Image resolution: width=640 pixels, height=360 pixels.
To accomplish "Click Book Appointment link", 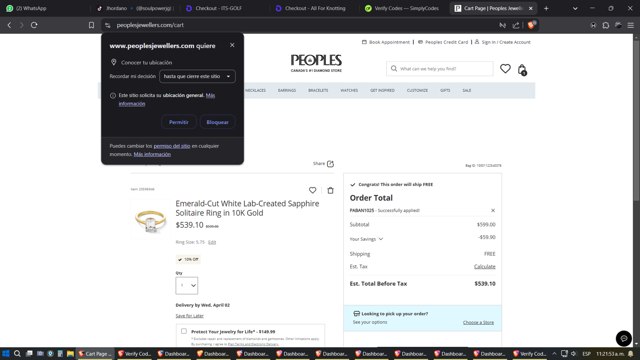I will (386, 42).
